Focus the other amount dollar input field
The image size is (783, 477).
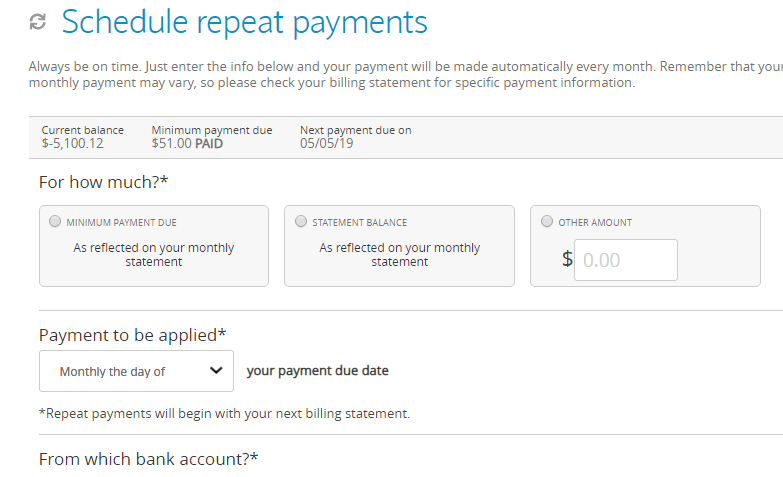tap(626, 260)
